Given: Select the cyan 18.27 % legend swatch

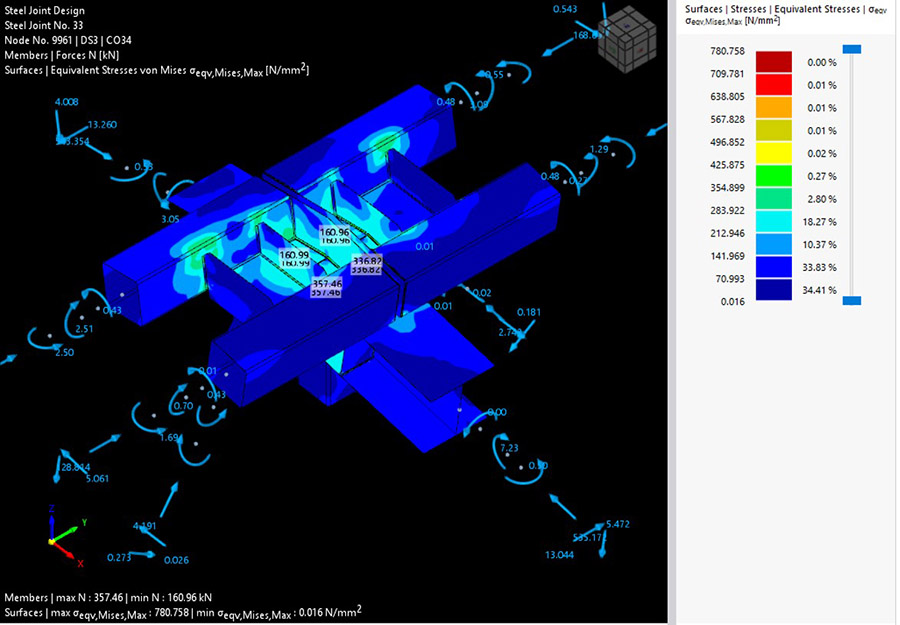Looking at the screenshot, I should point(773,222).
